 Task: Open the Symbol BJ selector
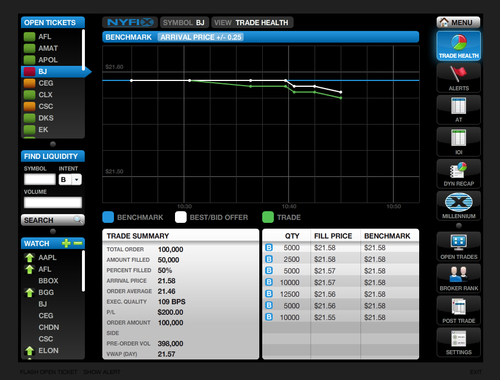point(184,22)
